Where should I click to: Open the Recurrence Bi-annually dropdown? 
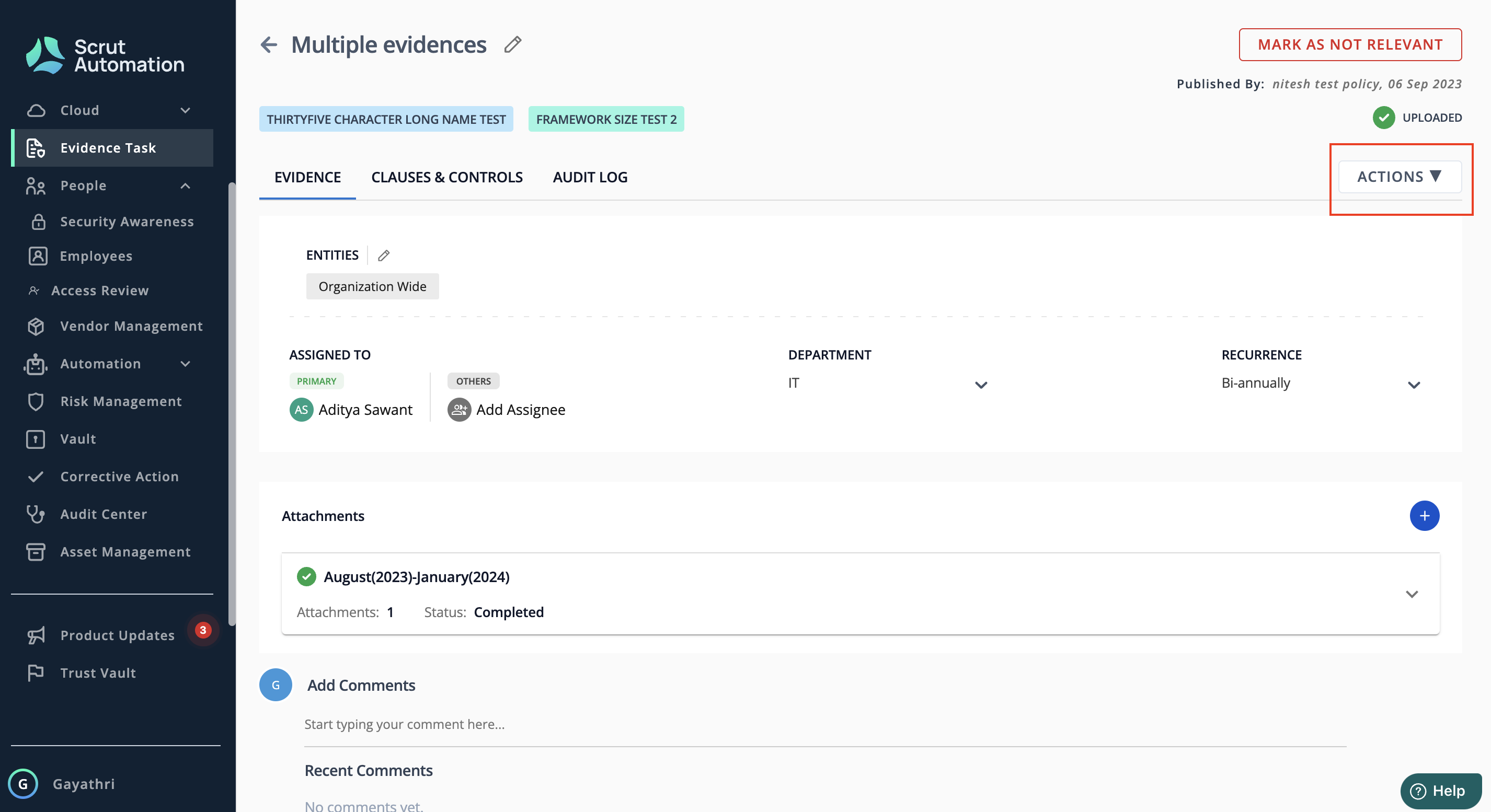(x=1322, y=383)
